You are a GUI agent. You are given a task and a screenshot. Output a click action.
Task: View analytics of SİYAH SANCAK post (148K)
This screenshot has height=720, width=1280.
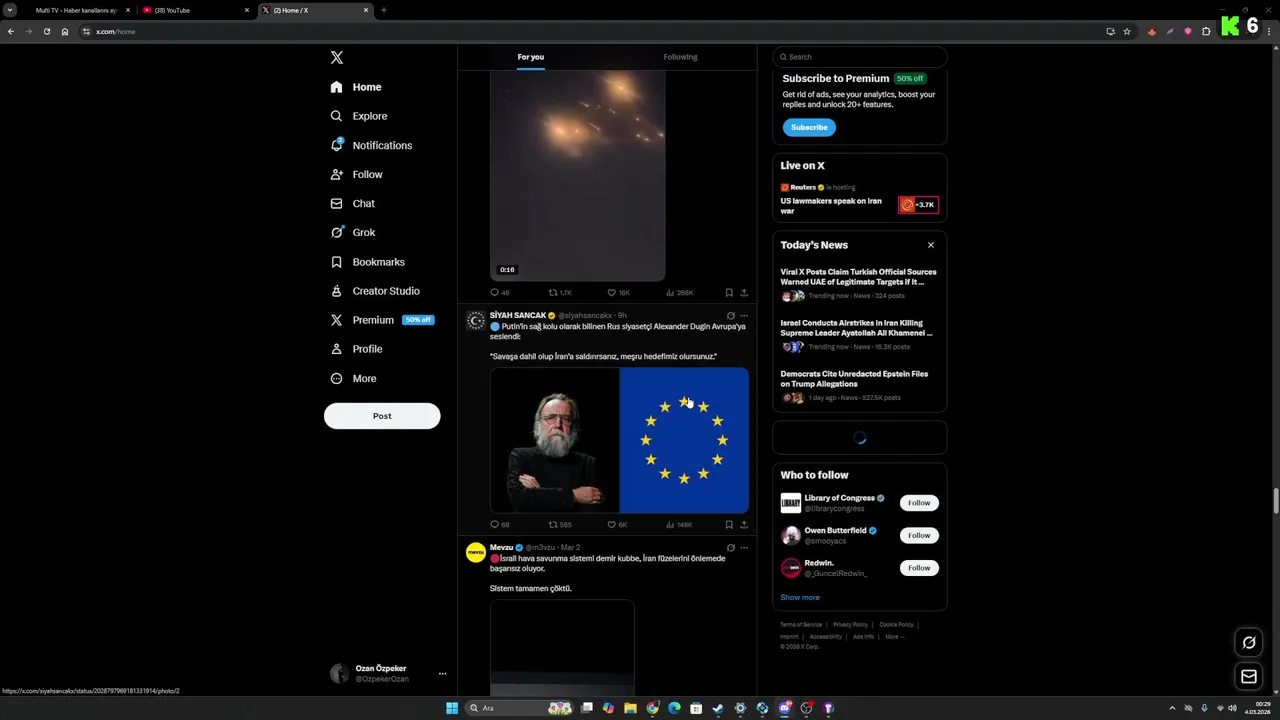click(x=679, y=524)
